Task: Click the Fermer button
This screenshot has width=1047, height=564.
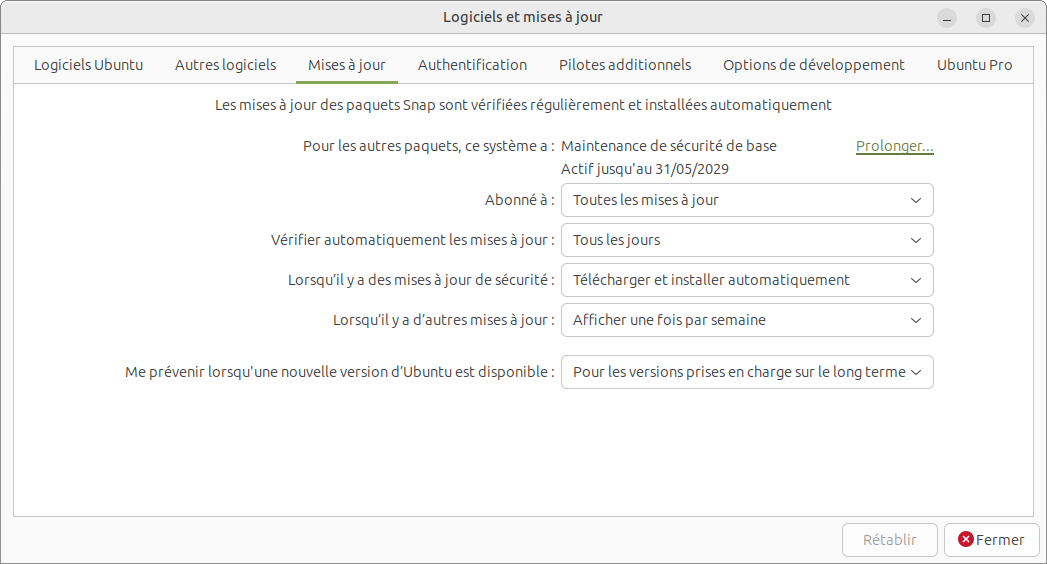Action: tap(990, 540)
